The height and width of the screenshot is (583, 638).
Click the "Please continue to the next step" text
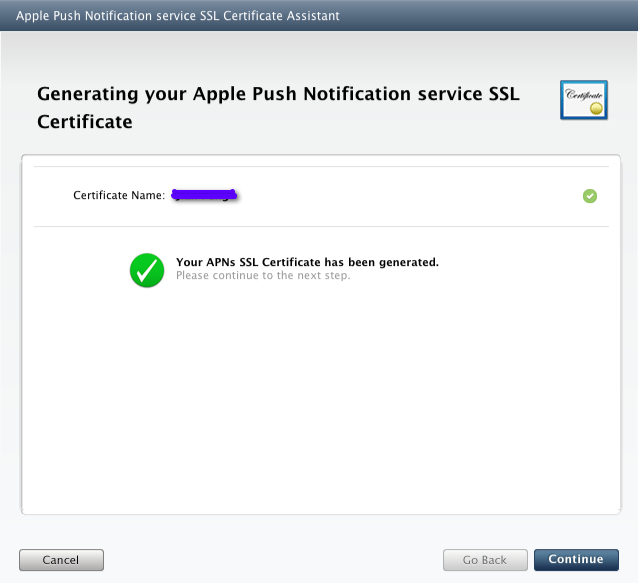[x=263, y=275]
